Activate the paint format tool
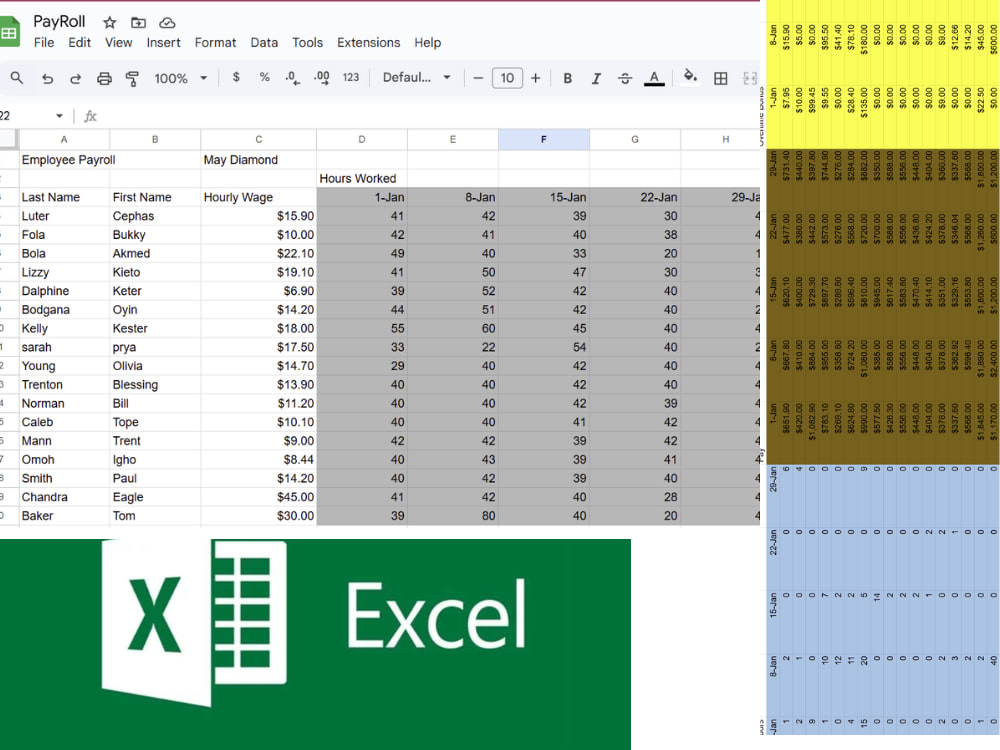The height and width of the screenshot is (750, 1000). click(x=132, y=78)
